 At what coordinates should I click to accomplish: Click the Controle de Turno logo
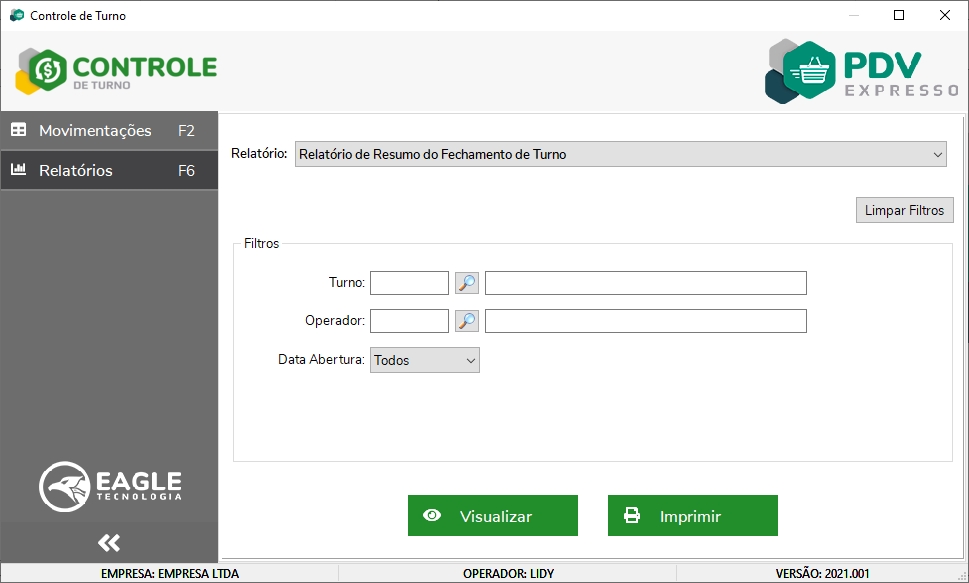pyautogui.click(x=117, y=71)
